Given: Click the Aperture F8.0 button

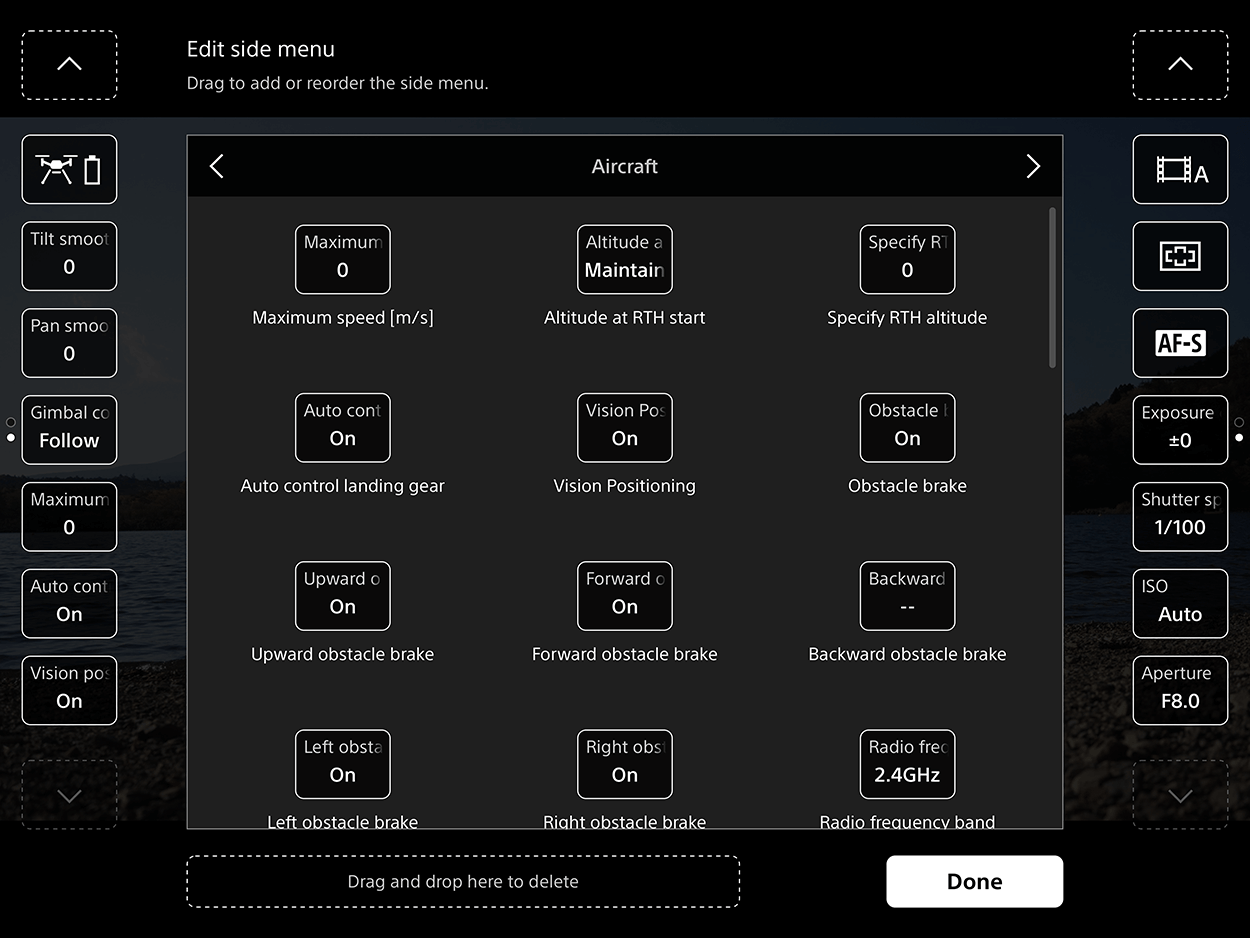Looking at the screenshot, I should pyautogui.click(x=1180, y=690).
